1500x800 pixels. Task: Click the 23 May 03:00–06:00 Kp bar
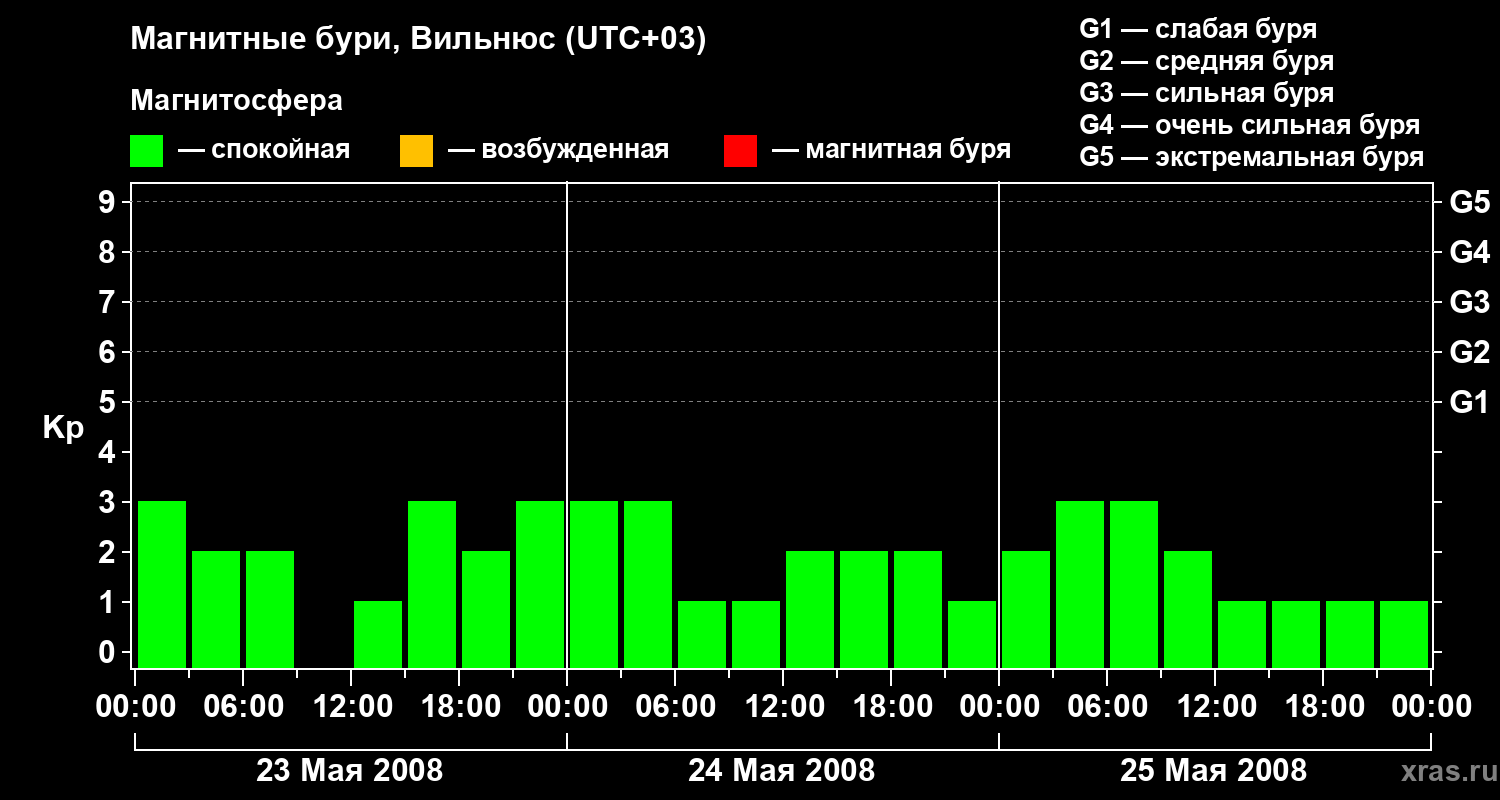[x=216, y=609]
